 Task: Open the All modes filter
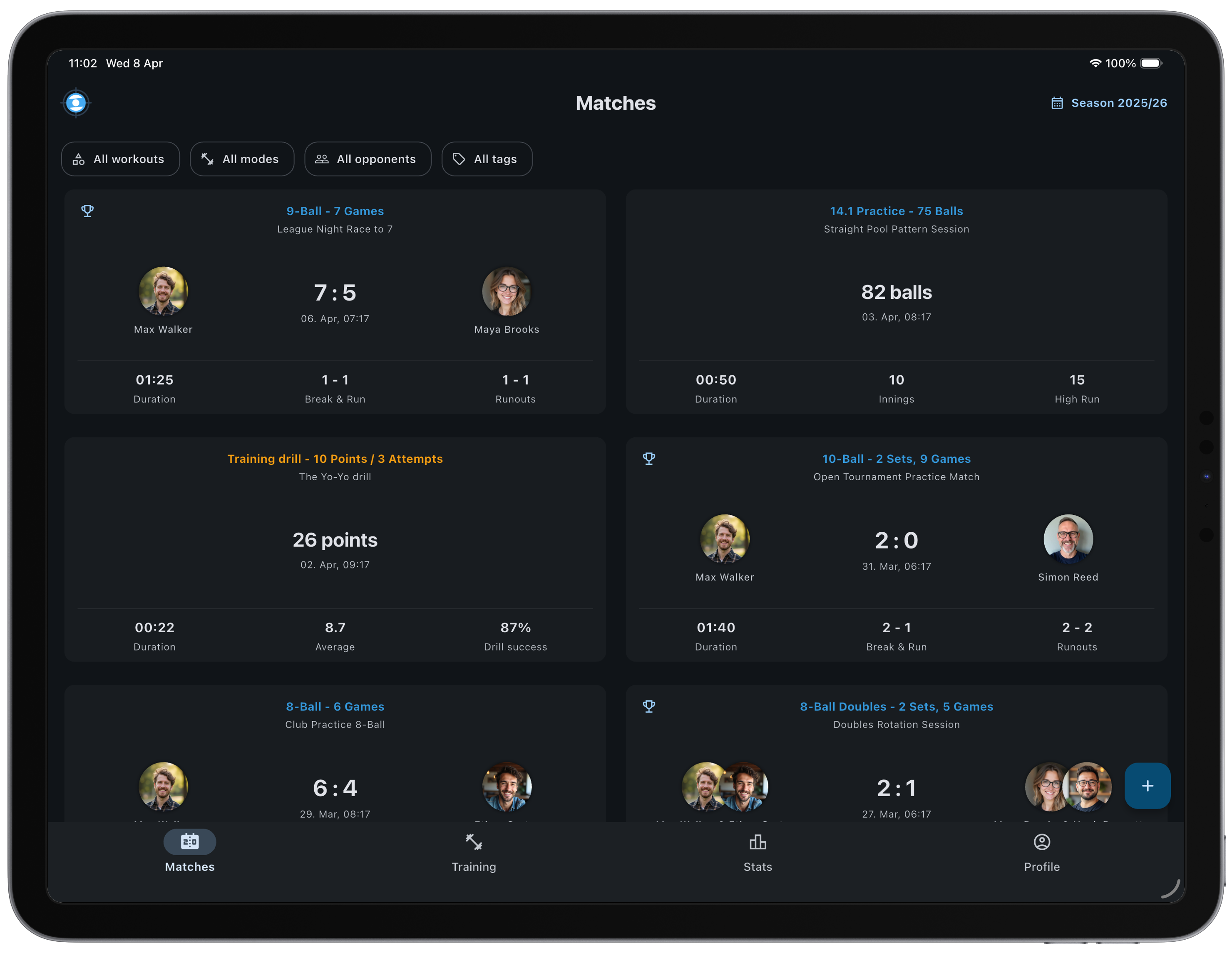point(242,159)
